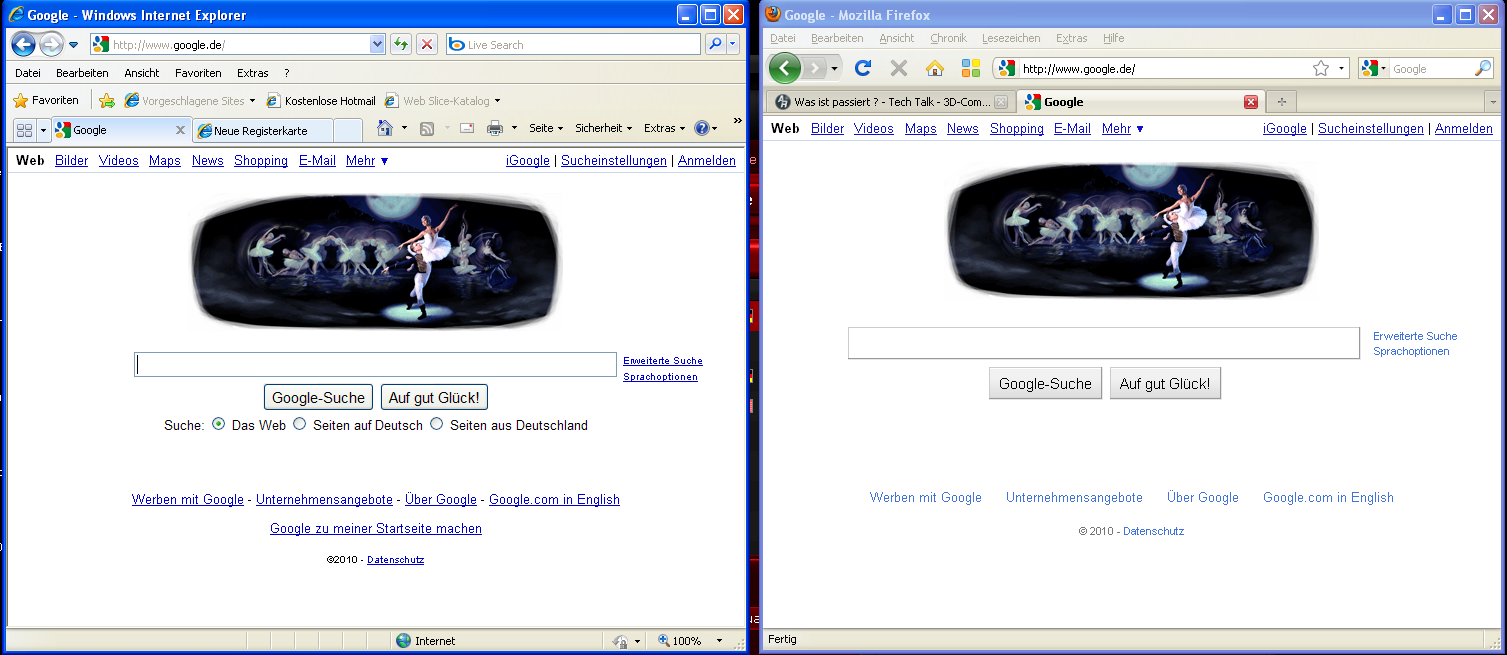The height and width of the screenshot is (655, 1507).
Task: Click the Maps link in Firefox Google page
Action: pyautogui.click(x=921, y=129)
